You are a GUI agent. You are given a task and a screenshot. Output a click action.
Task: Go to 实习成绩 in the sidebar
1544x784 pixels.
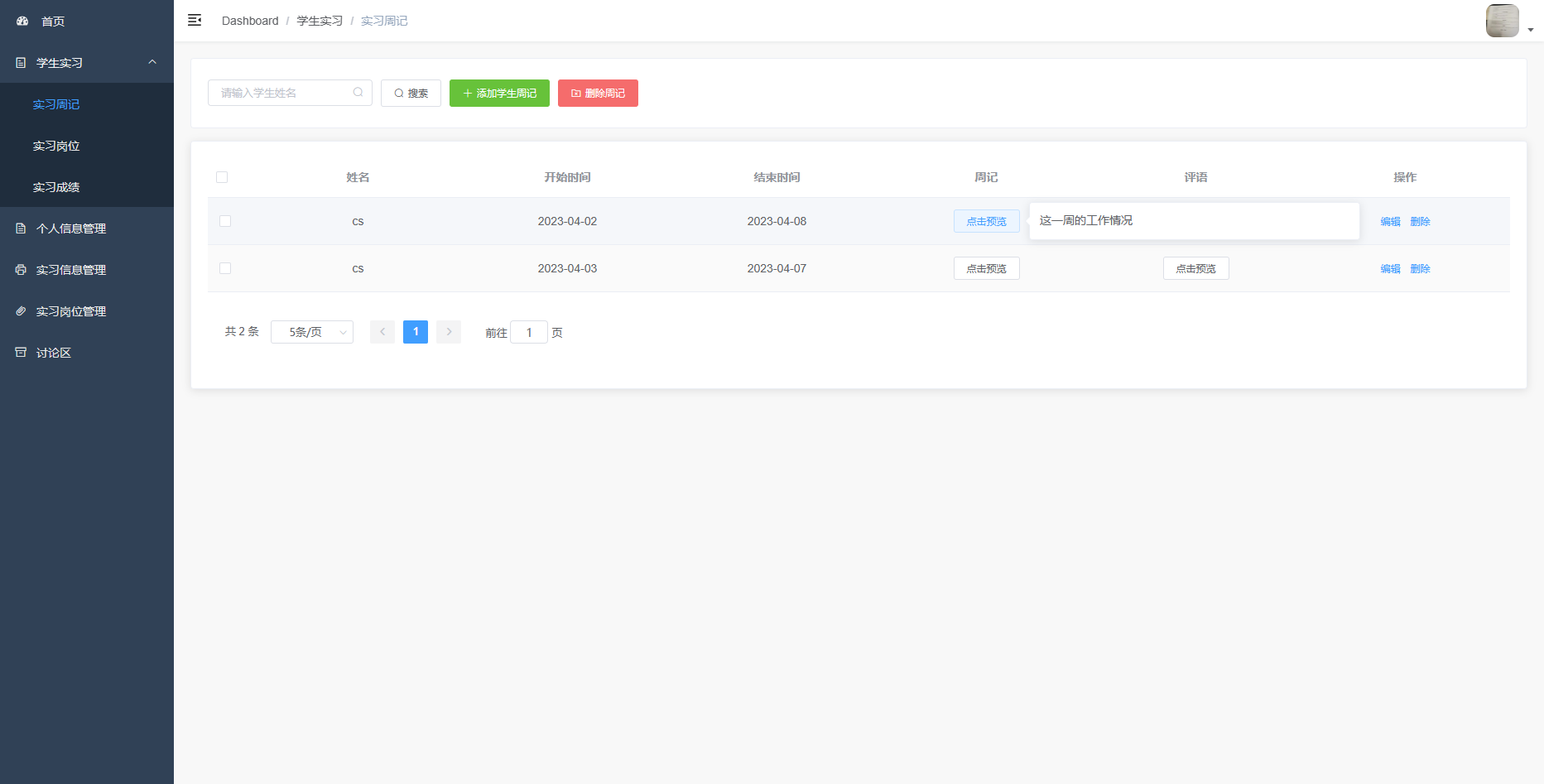tap(56, 187)
